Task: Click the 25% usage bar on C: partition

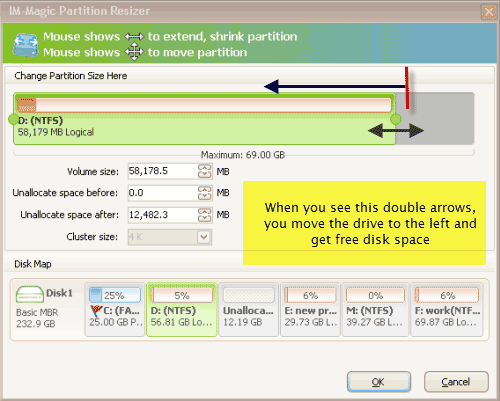Action: (115, 295)
